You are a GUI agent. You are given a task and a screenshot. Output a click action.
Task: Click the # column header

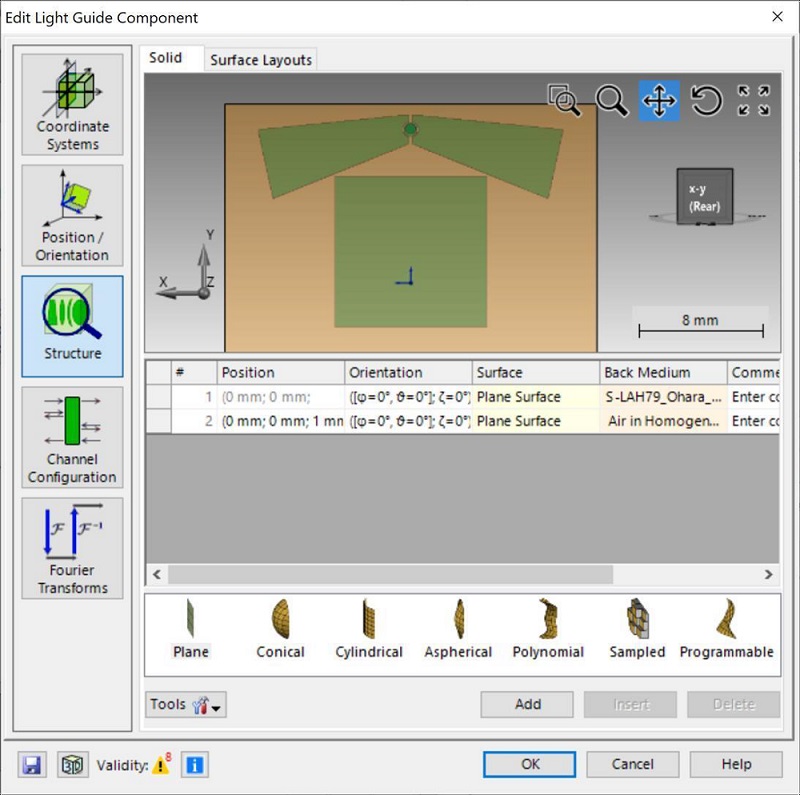tap(194, 372)
